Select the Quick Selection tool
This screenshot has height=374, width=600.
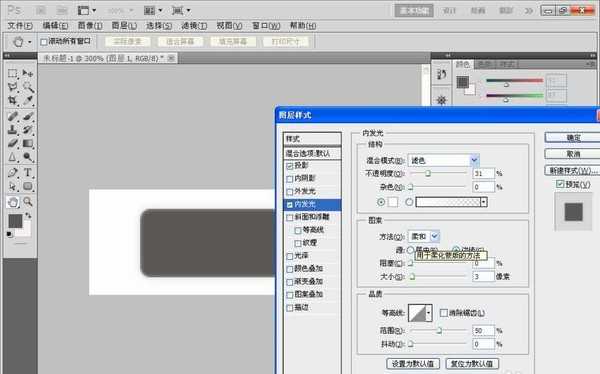[28, 87]
